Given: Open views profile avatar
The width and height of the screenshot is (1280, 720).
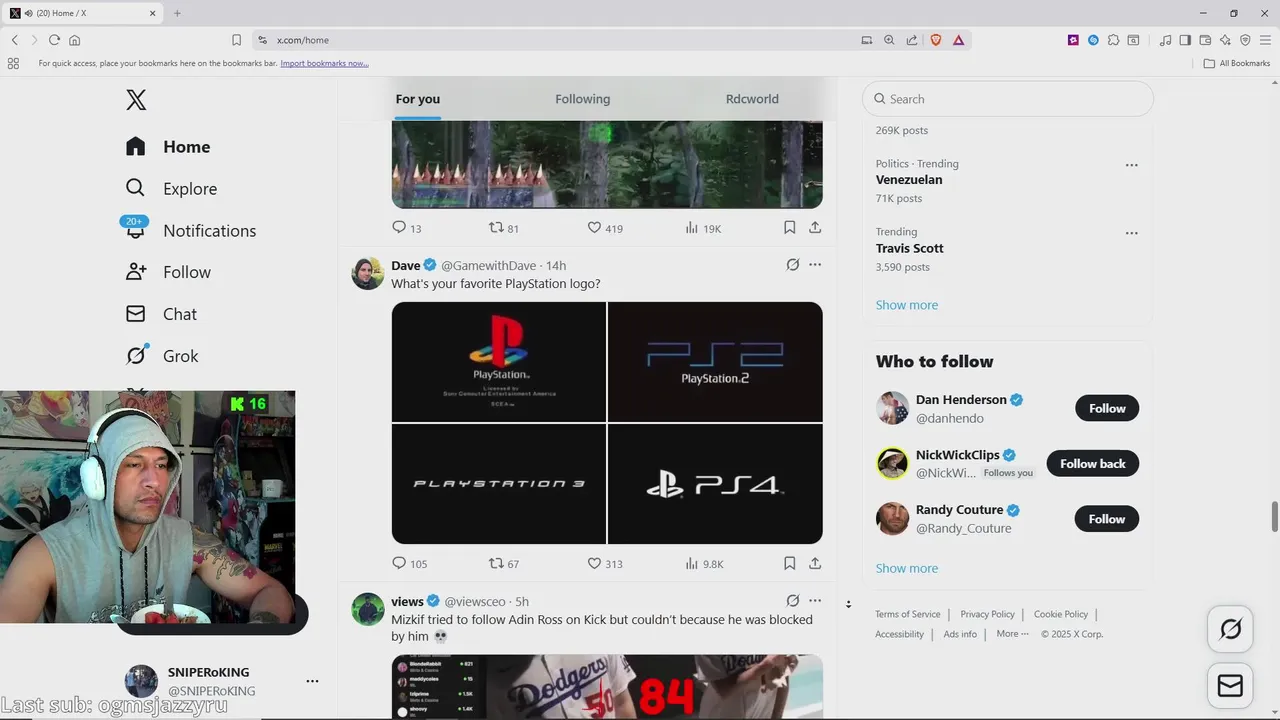Looking at the screenshot, I should click(x=368, y=609).
